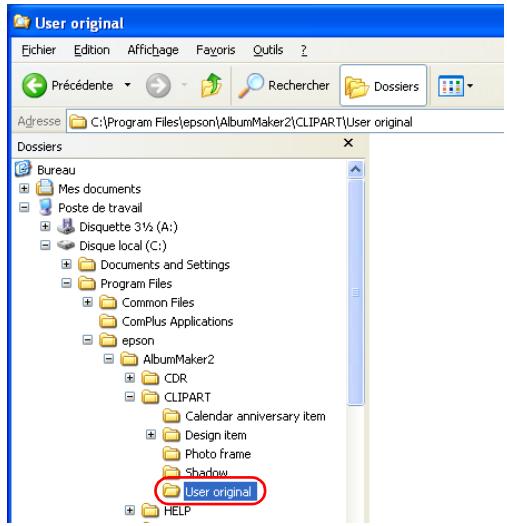Collapse Program Files node
Image resolution: width=507 pixels, height=526 pixels.
(x=66, y=283)
